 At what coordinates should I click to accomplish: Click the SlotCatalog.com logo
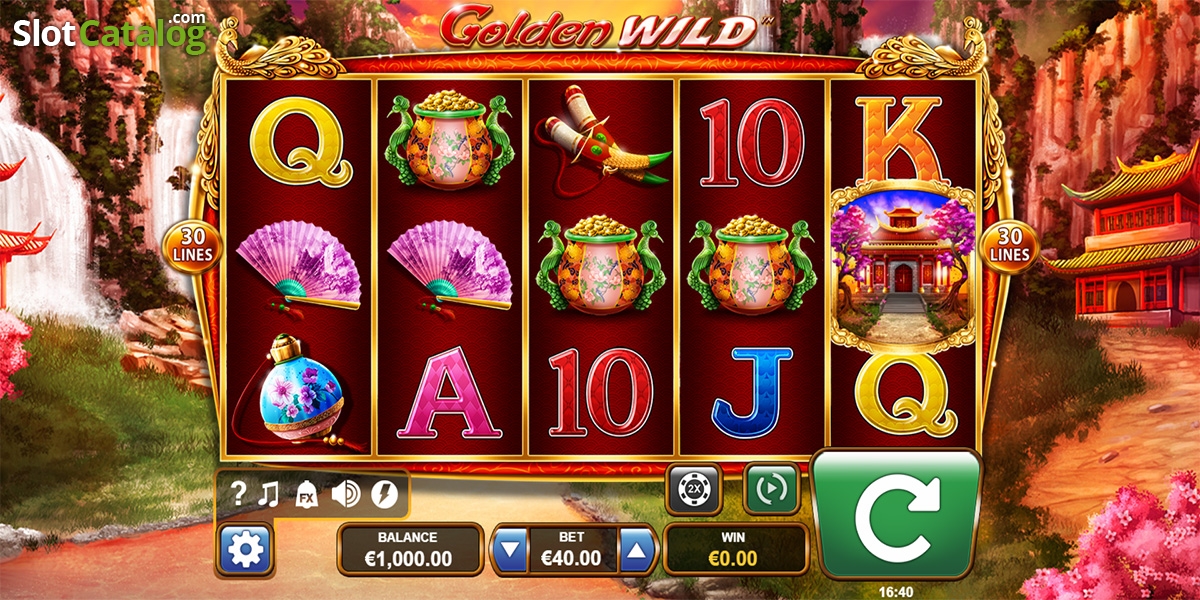tap(110, 33)
